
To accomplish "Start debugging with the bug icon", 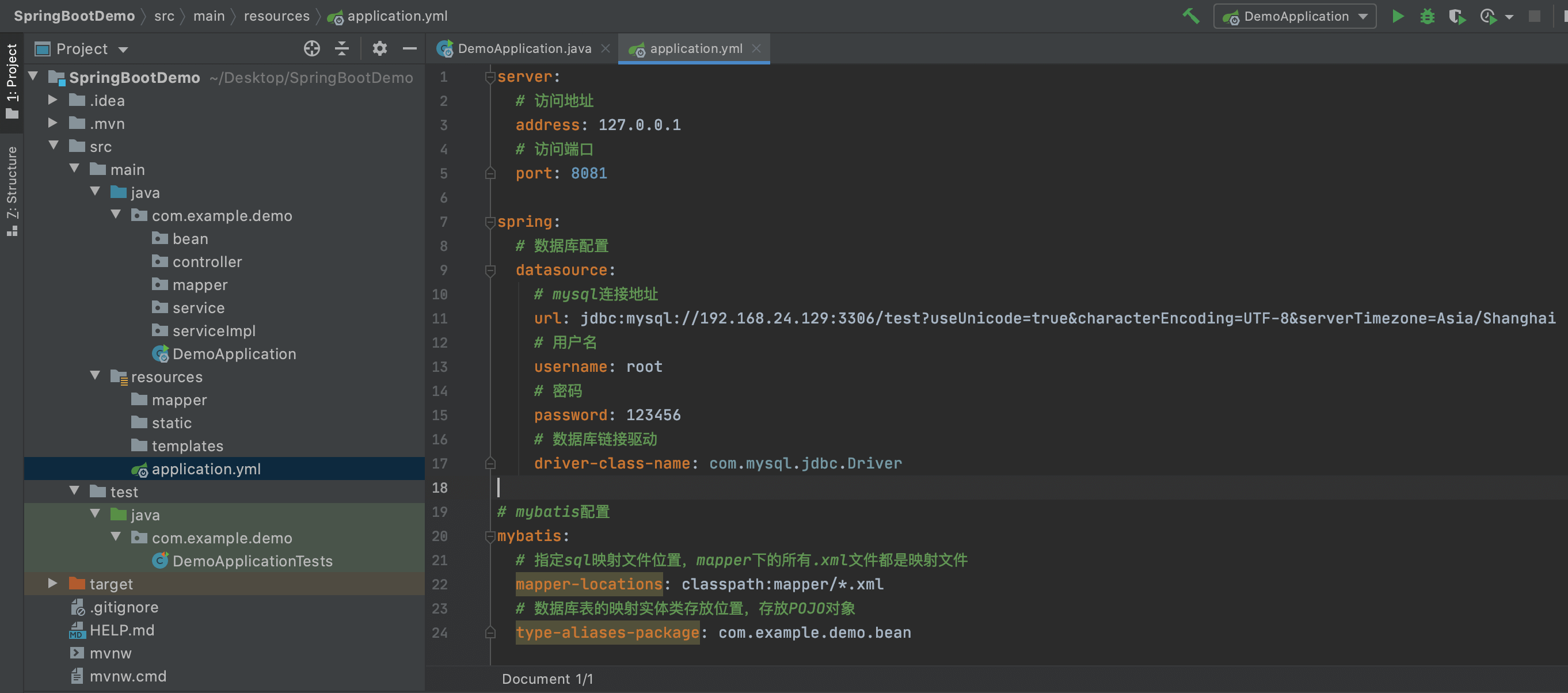I will 1428,17.
